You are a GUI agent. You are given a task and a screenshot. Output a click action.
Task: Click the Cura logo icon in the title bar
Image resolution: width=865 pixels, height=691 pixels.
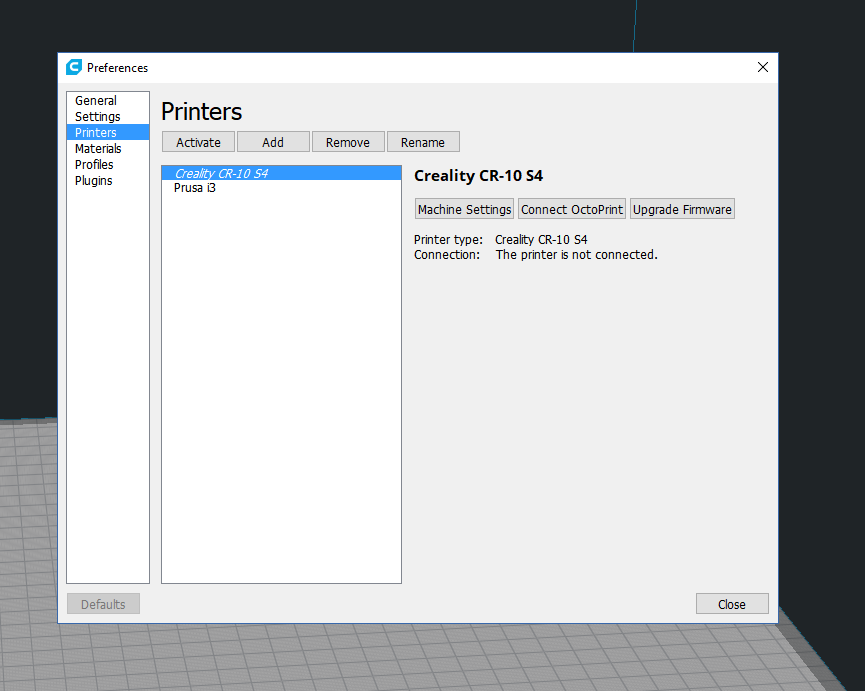coord(74,67)
